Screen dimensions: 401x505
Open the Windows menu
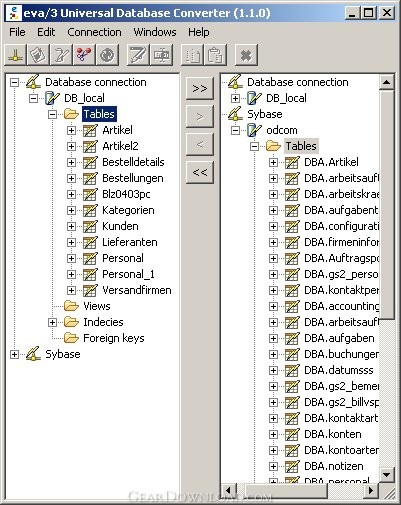click(x=155, y=32)
